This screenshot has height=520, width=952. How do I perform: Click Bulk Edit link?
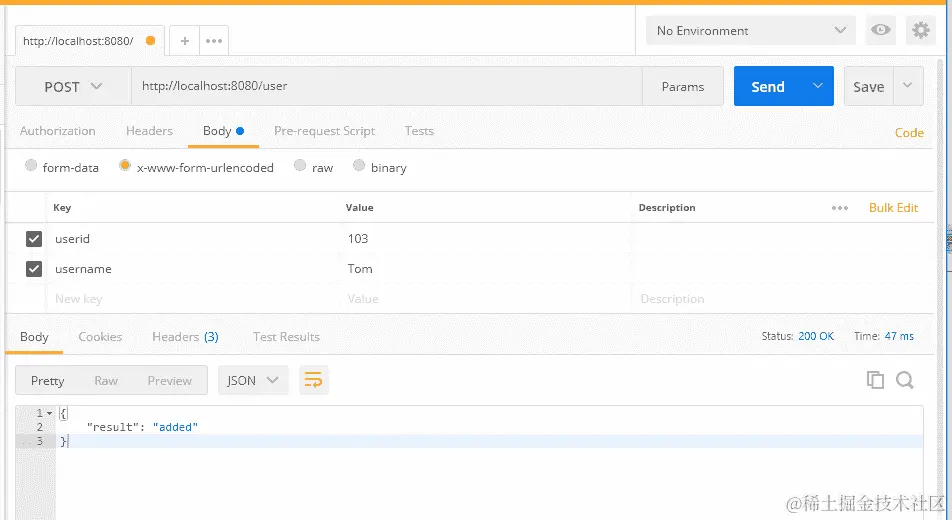(x=893, y=208)
